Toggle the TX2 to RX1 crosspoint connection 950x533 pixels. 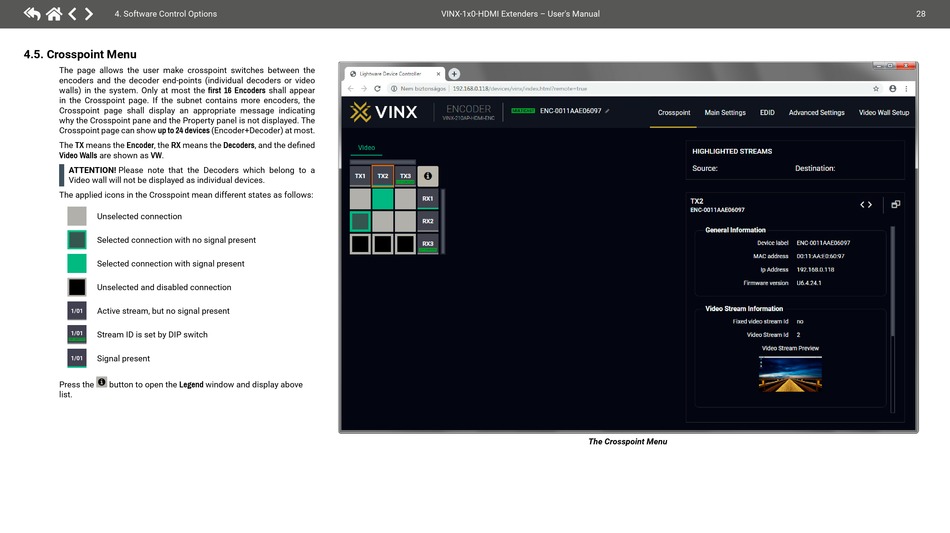click(383, 199)
